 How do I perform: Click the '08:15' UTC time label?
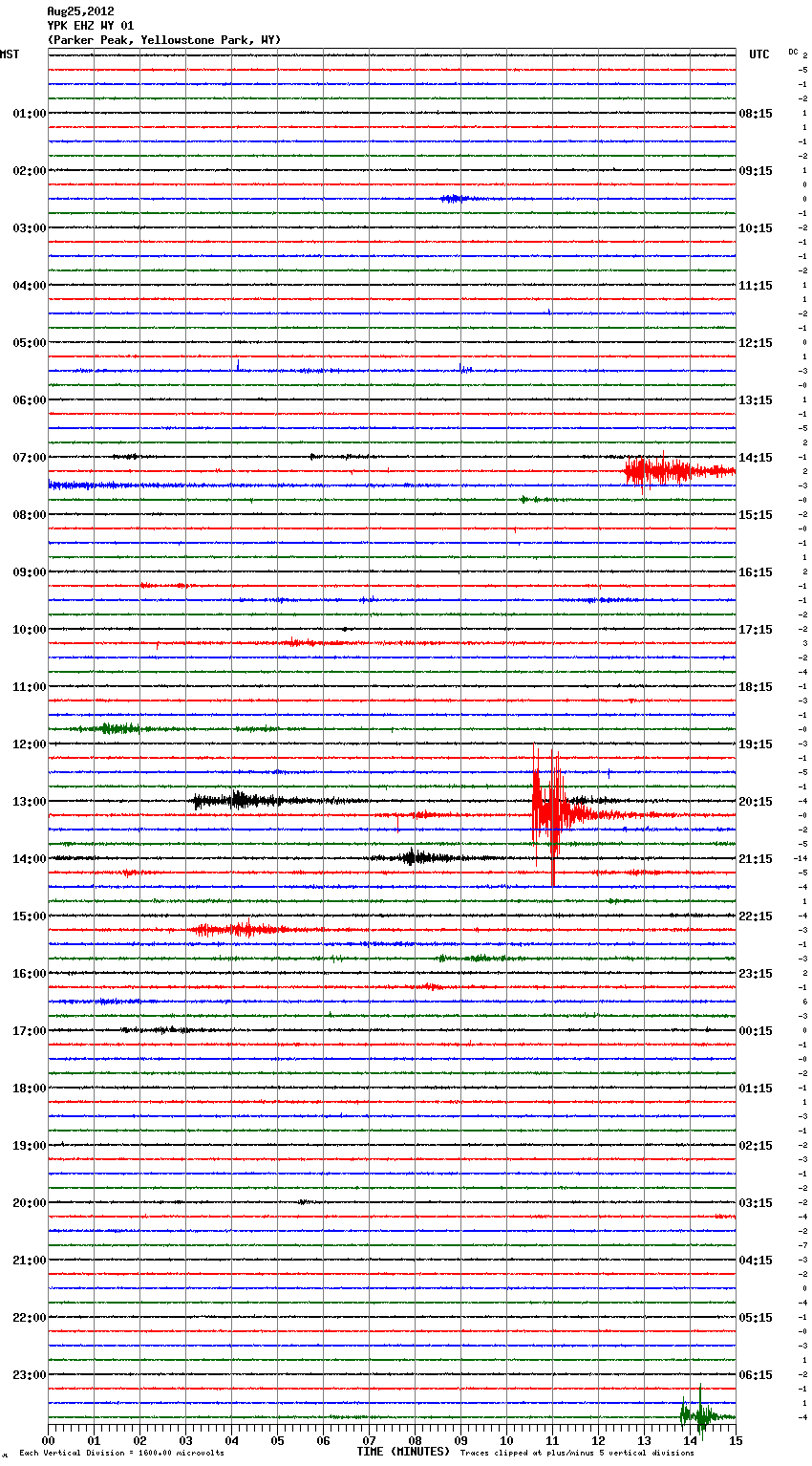click(x=756, y=114)
